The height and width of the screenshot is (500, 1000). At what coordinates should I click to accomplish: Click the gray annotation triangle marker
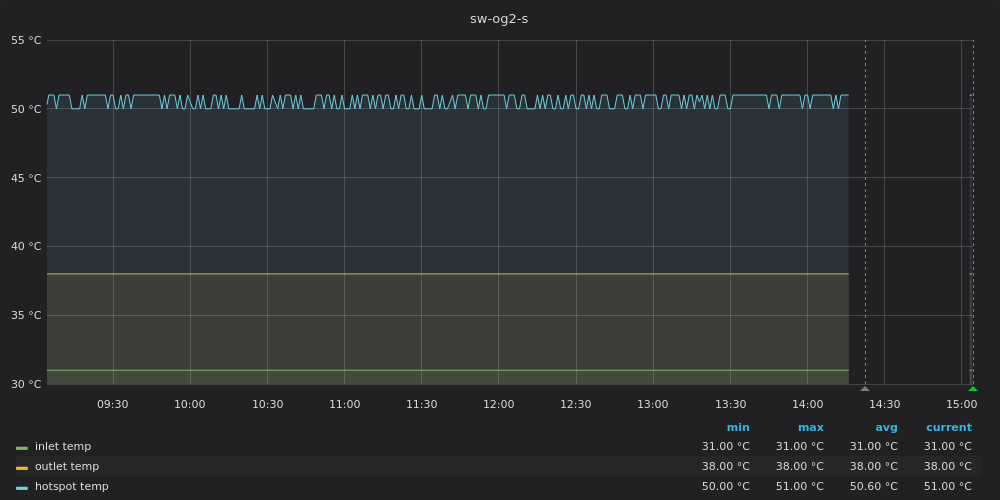pos(865,388)
